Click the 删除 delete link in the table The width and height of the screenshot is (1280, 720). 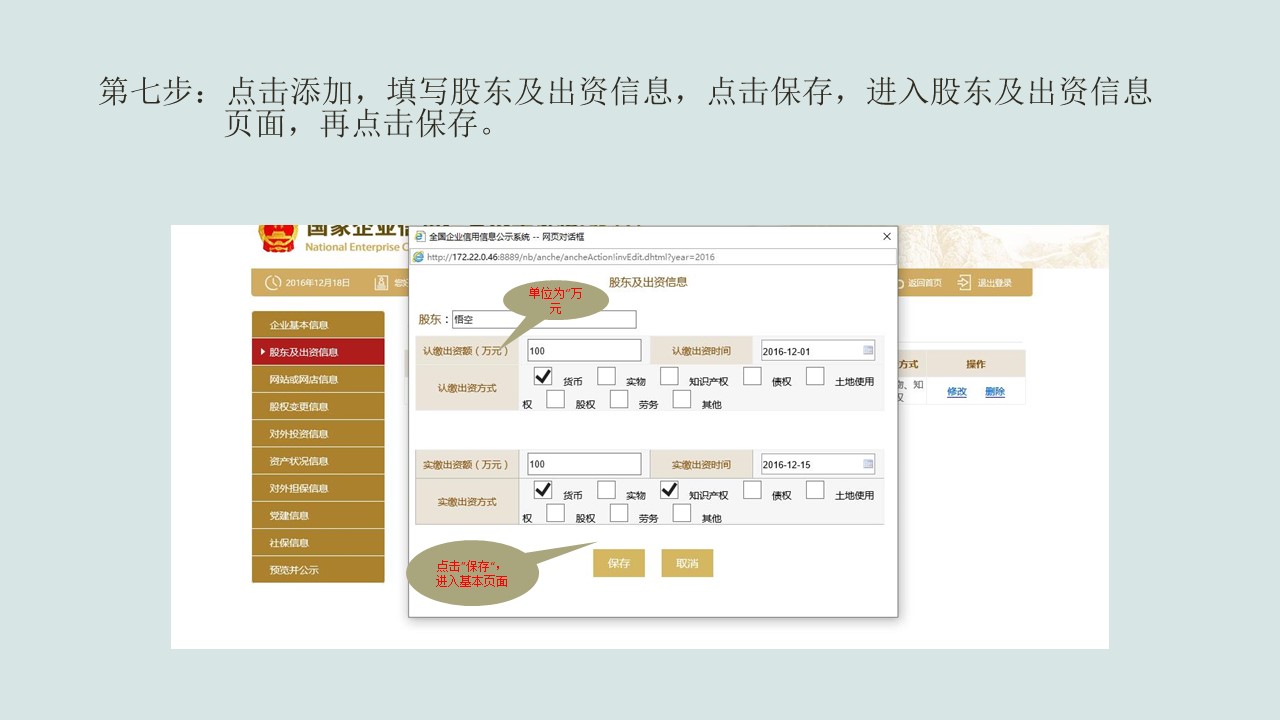tap(993, 392)
